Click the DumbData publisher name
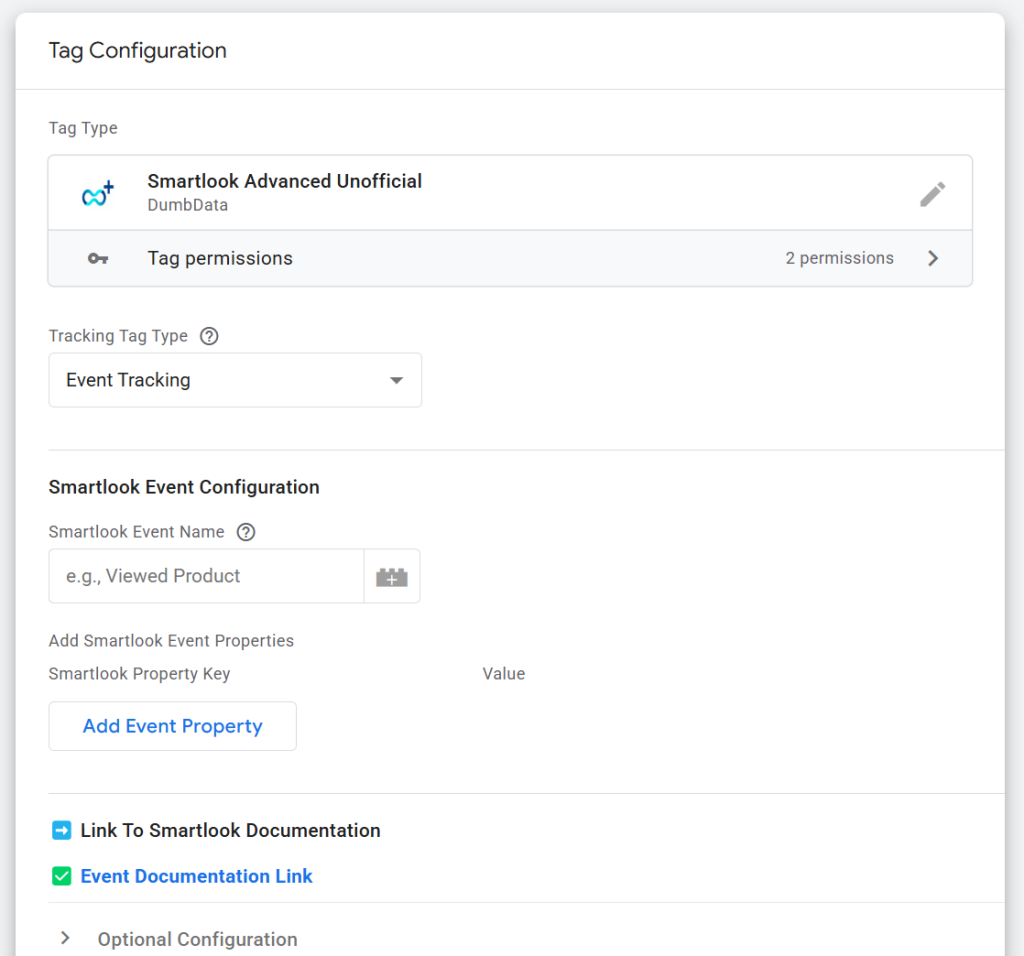 pos(187,205)
